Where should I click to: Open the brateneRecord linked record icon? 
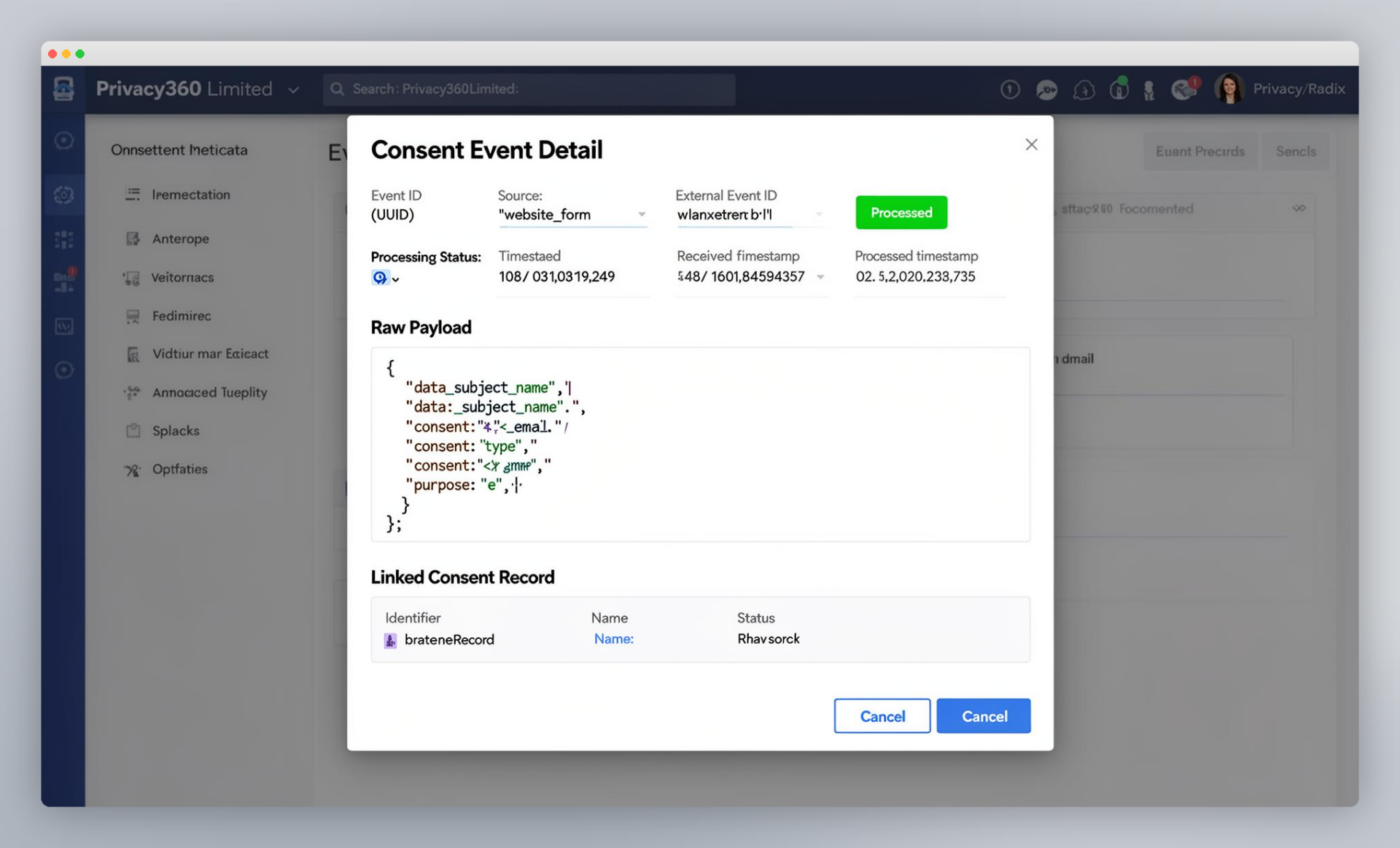click(391, 640)
